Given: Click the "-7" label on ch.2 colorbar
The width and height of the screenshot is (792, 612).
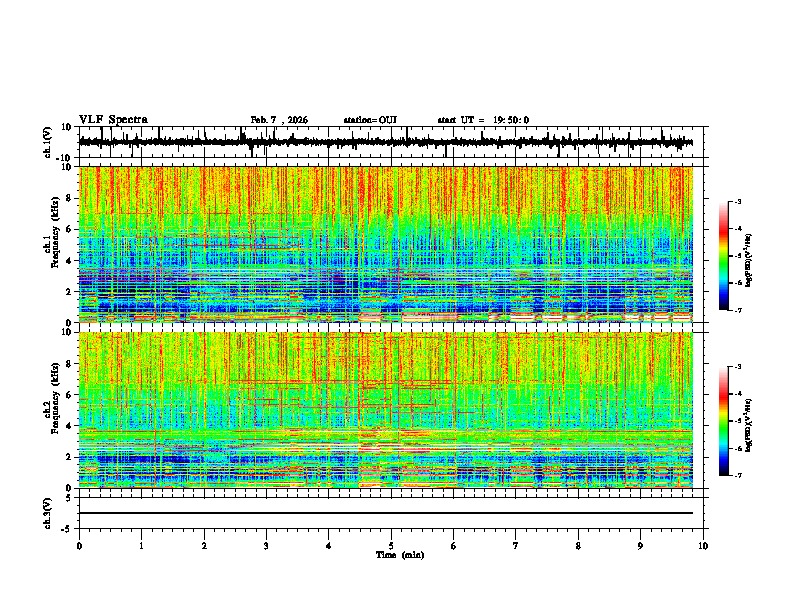Looking at the screenshot, I should [x=738, y=475].
